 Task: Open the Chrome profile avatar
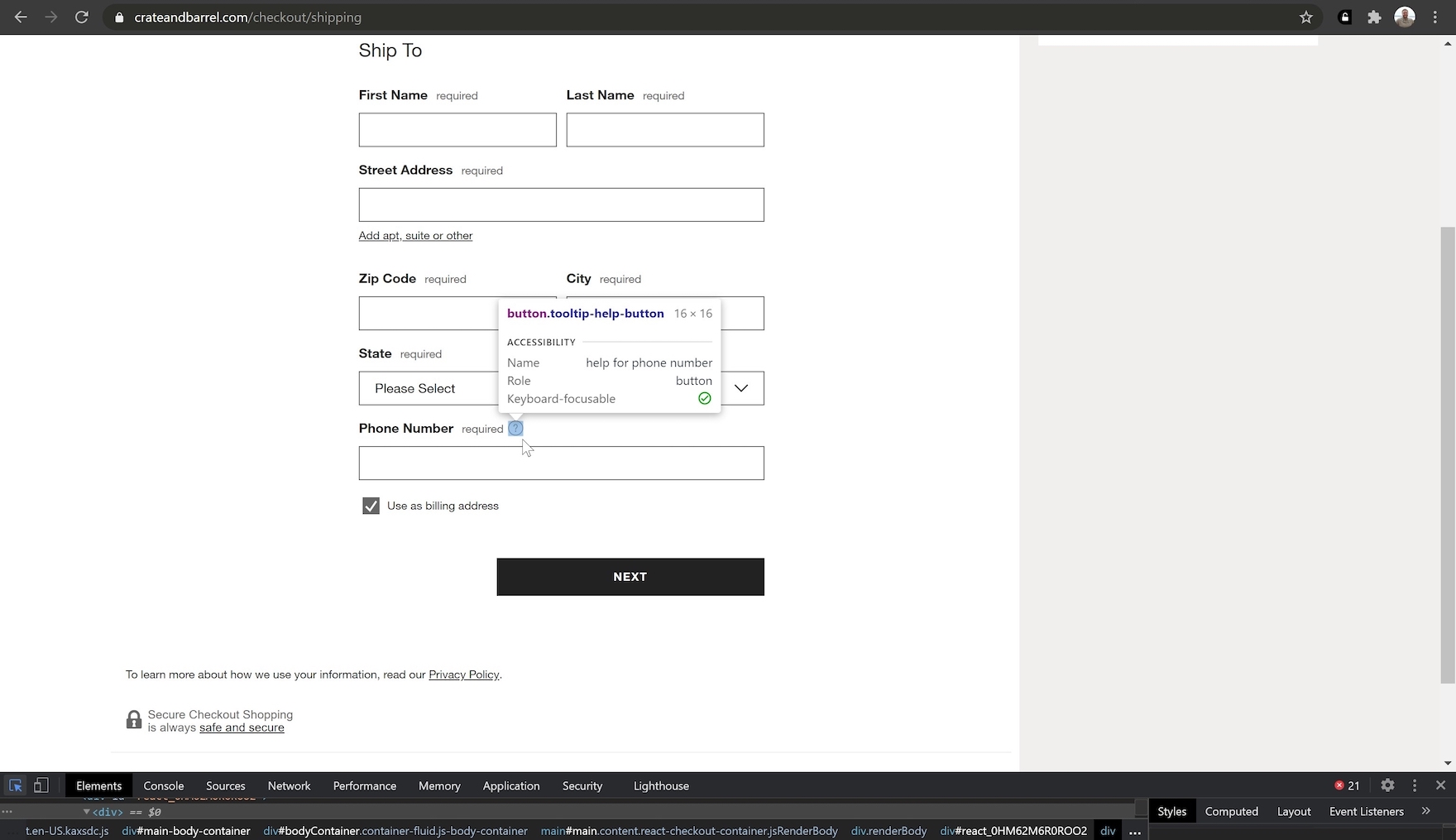[x=1404, y=17]
